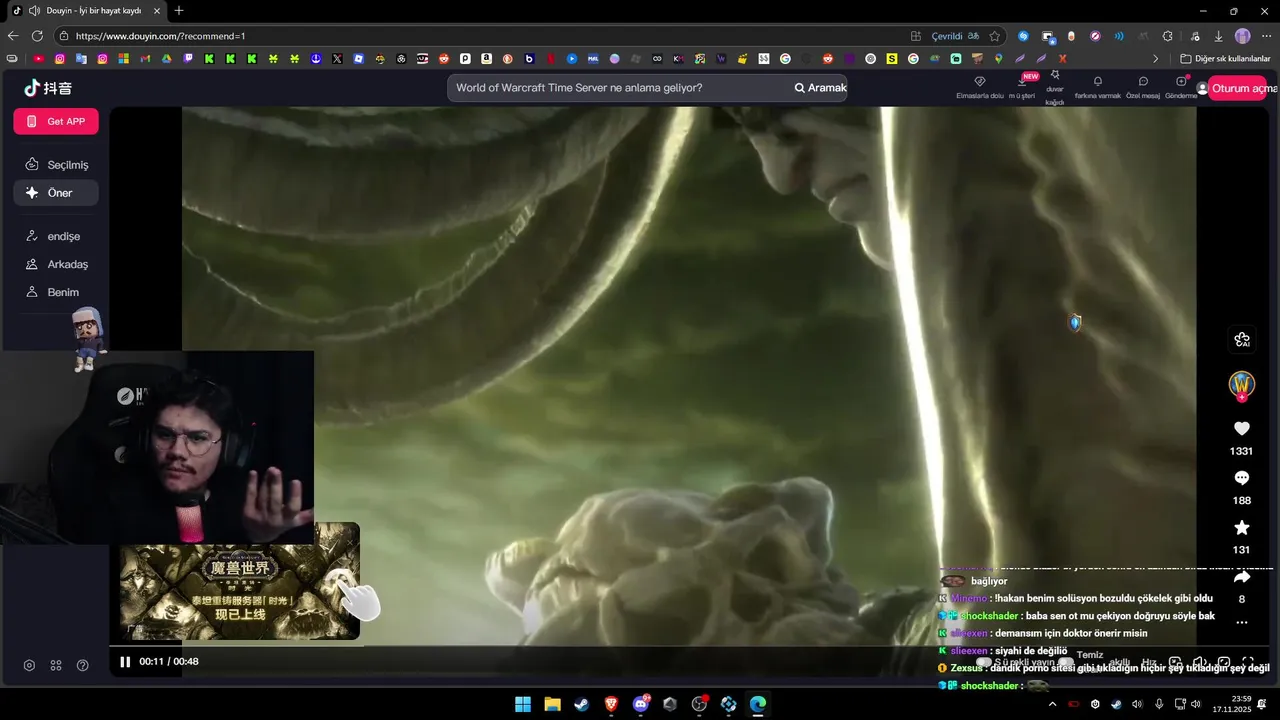Bookmark page with star icon in address bar
This screenshot has height=720, width=1280.
click(995, 36)
